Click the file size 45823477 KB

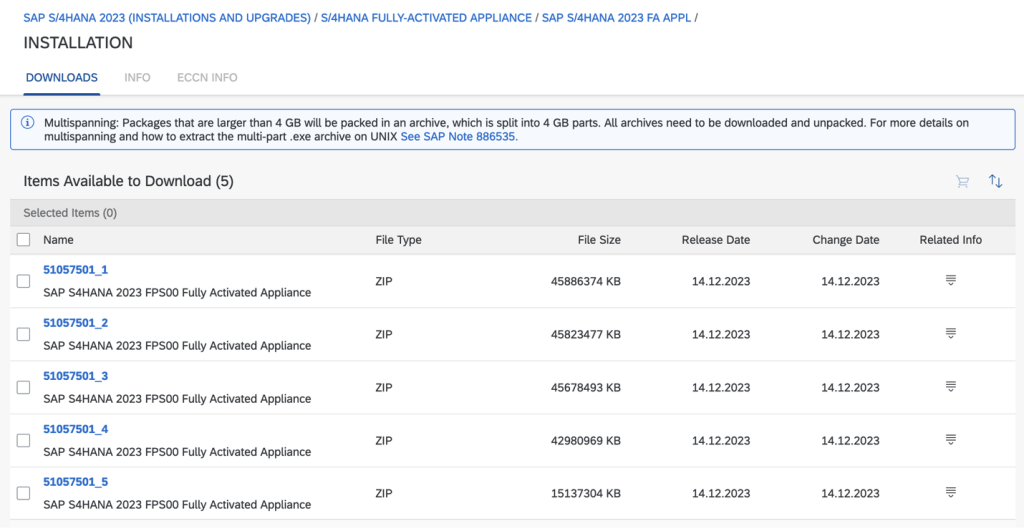tap(586, 334)
